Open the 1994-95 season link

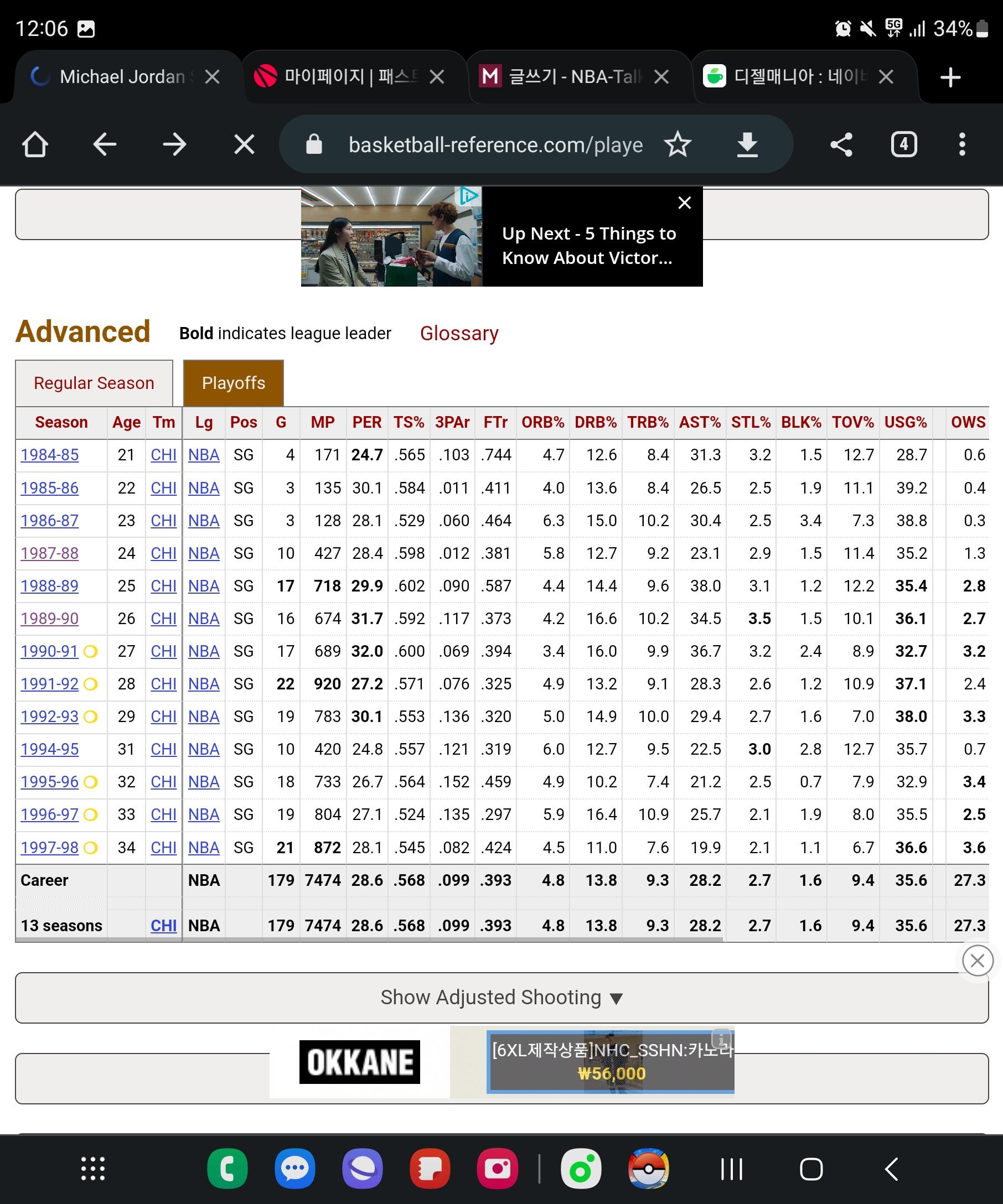(50, 749)
